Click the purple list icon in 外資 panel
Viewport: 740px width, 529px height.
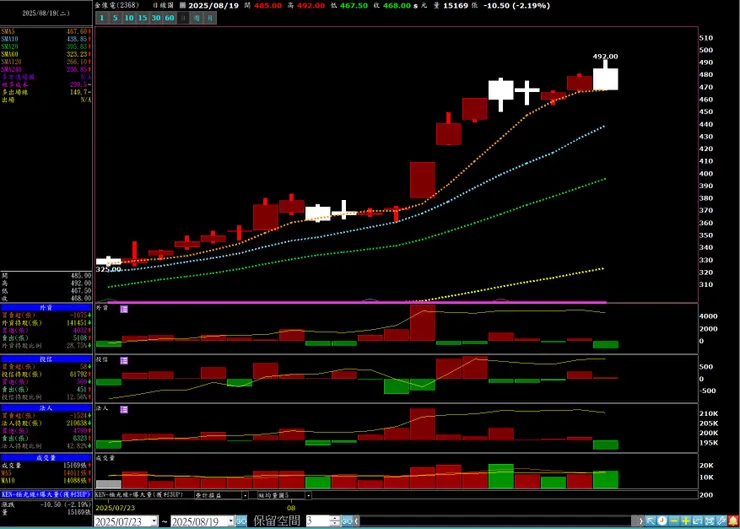[x=124, y=309]
